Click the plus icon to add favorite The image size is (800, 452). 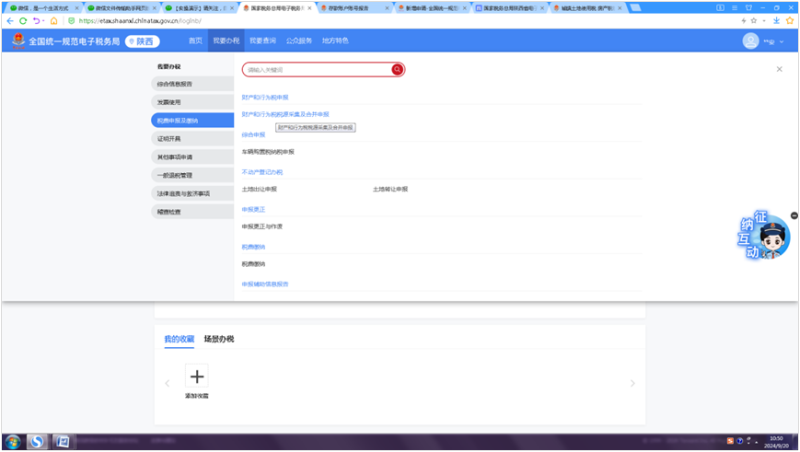point(197,376)
